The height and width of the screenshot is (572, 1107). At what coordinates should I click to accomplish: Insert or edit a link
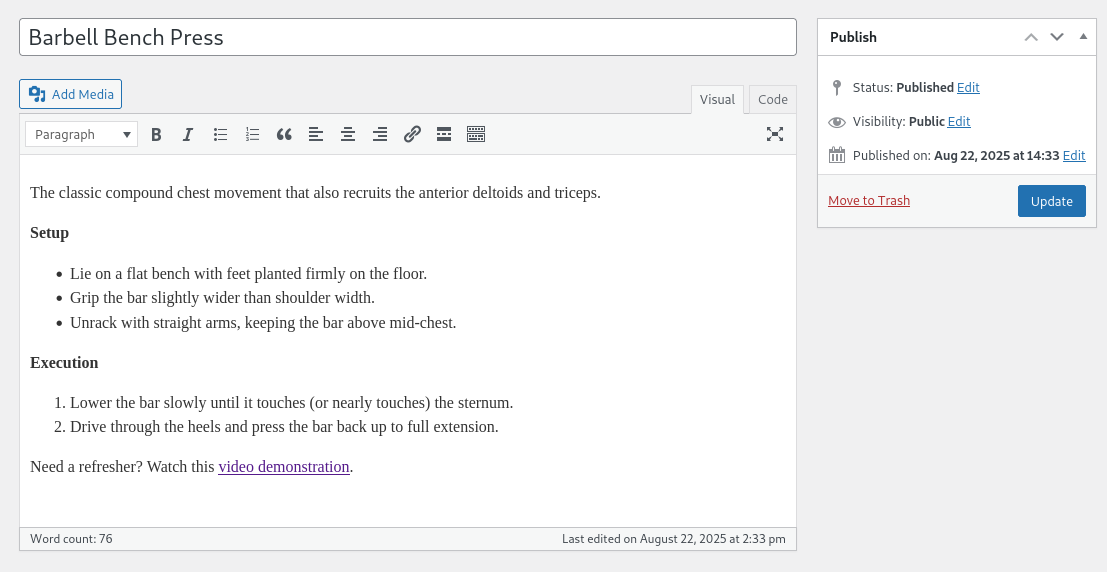point(412,134)
